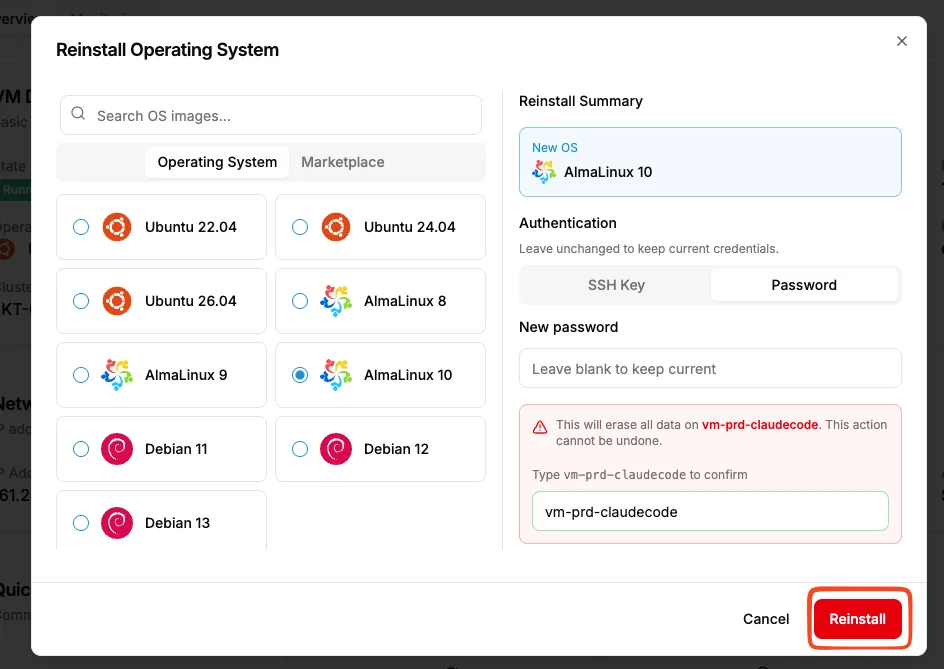Click the red Reinstall button
This screenshot has height=669, width=944.
coord(857,619)
